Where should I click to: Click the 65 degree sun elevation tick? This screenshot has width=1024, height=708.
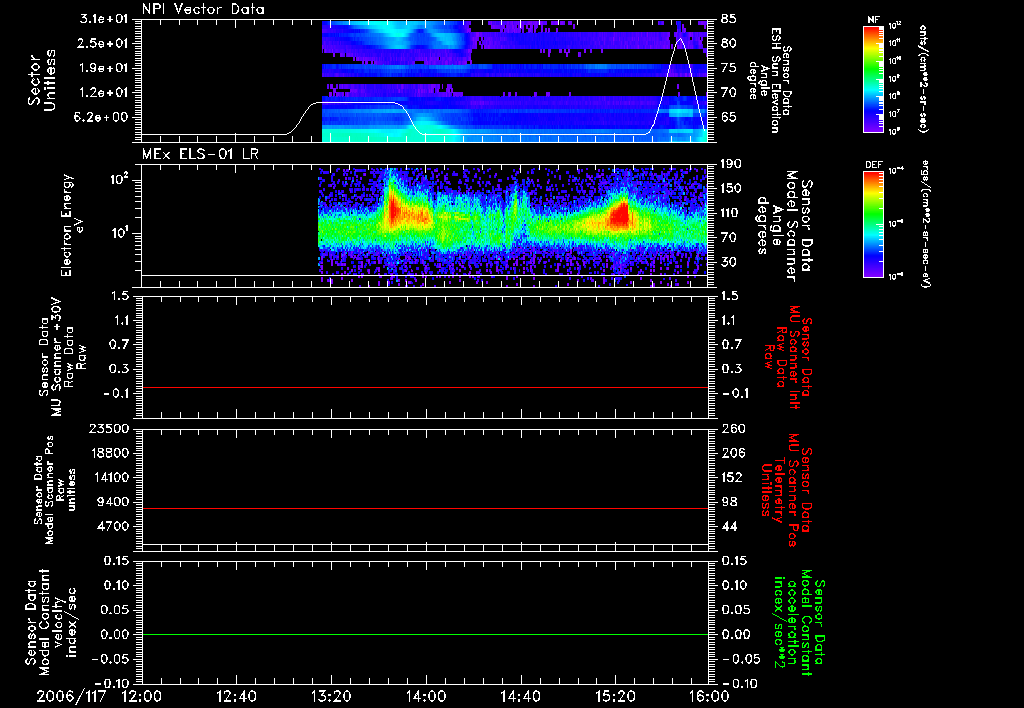click(729, 118)
